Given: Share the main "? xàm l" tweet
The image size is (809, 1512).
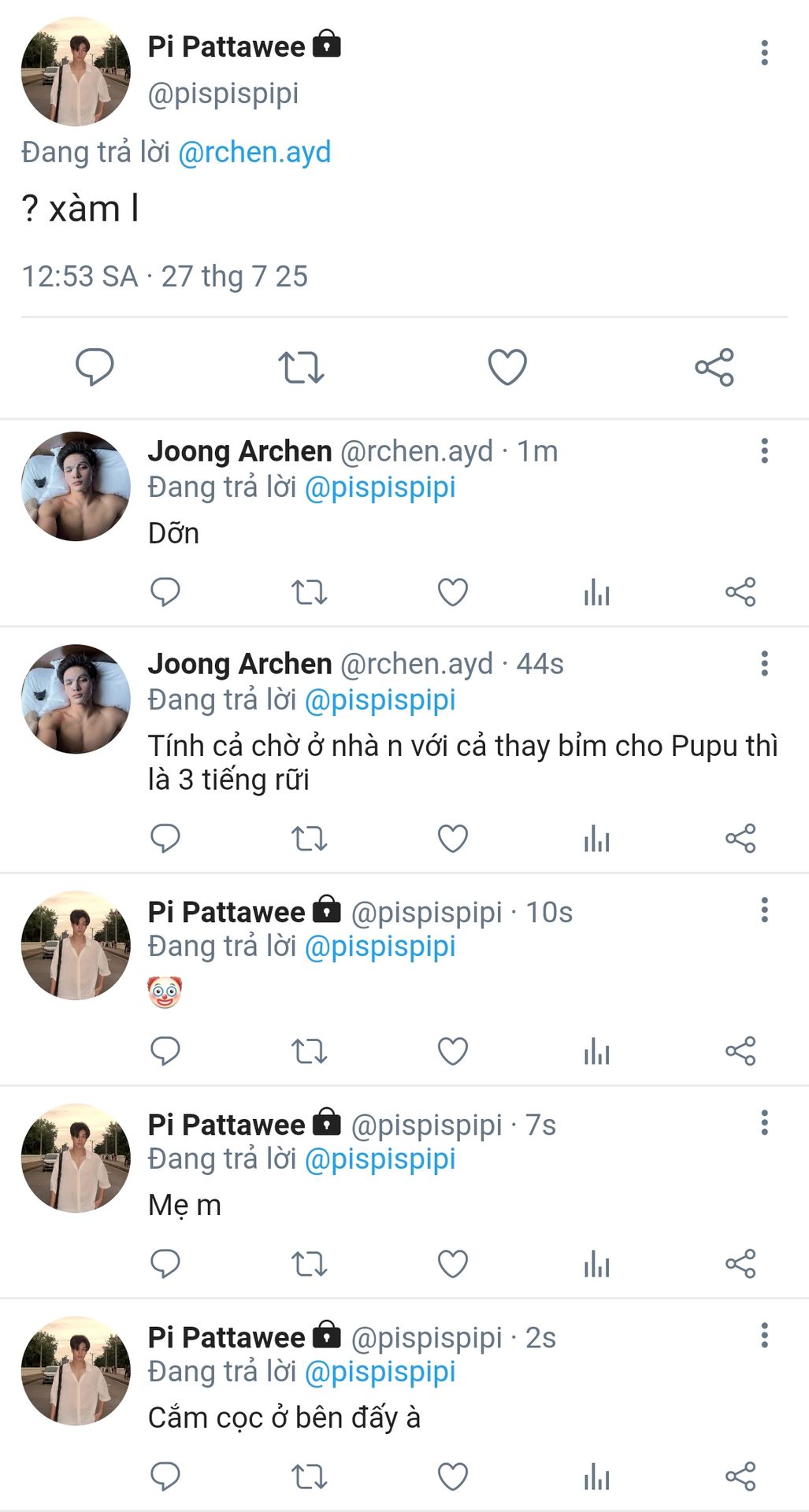Looking at the screenshot, I should (x=714, y=367).
